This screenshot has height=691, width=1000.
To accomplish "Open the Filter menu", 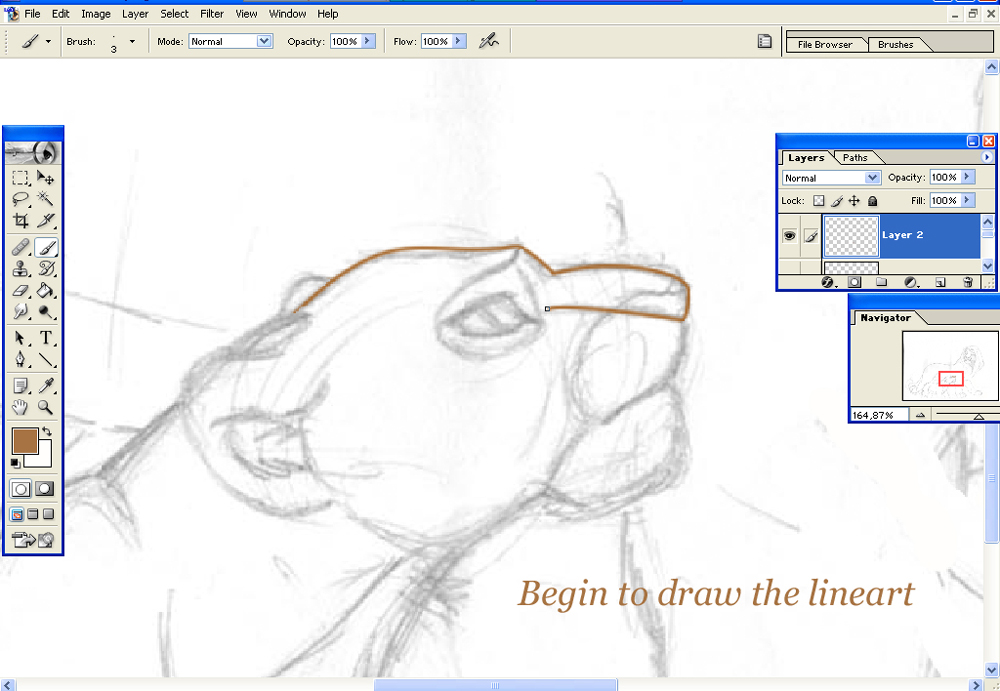I will pyautogui.click(x=212, y=13).
